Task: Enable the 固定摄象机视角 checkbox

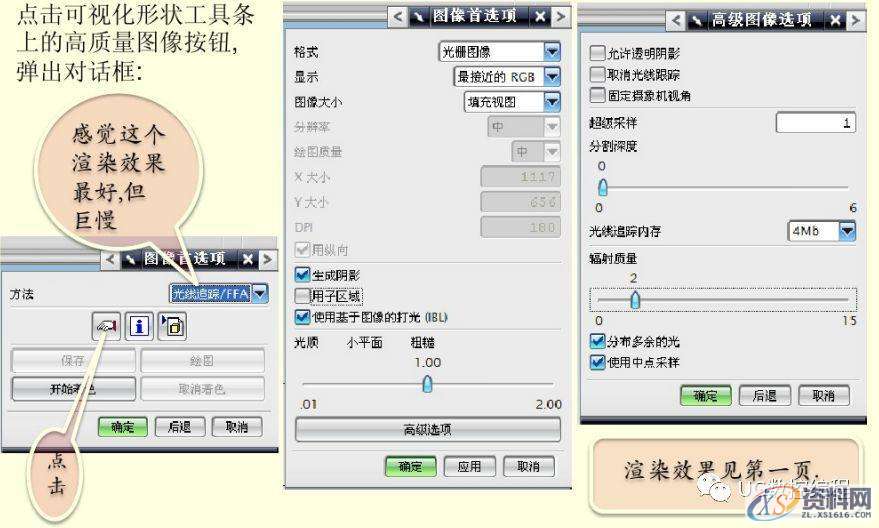Action: [598, 95]
